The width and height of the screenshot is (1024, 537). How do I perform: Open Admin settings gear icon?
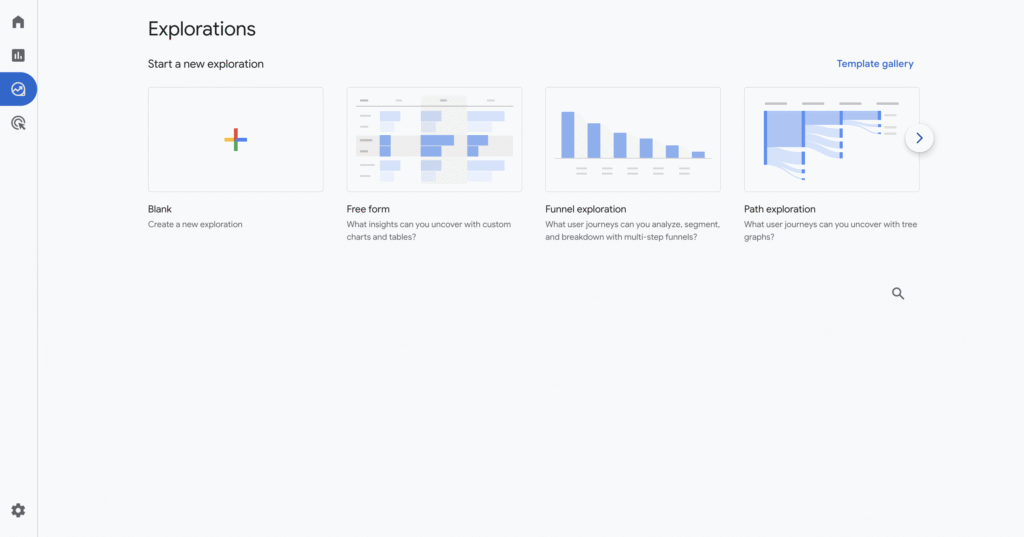click(x=18, y=510)
